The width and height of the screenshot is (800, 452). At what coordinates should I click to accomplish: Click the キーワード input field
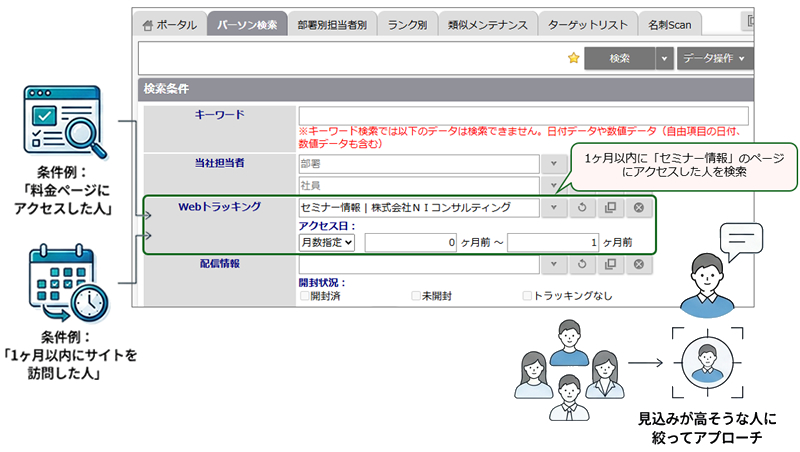click(x=523, y=115)
